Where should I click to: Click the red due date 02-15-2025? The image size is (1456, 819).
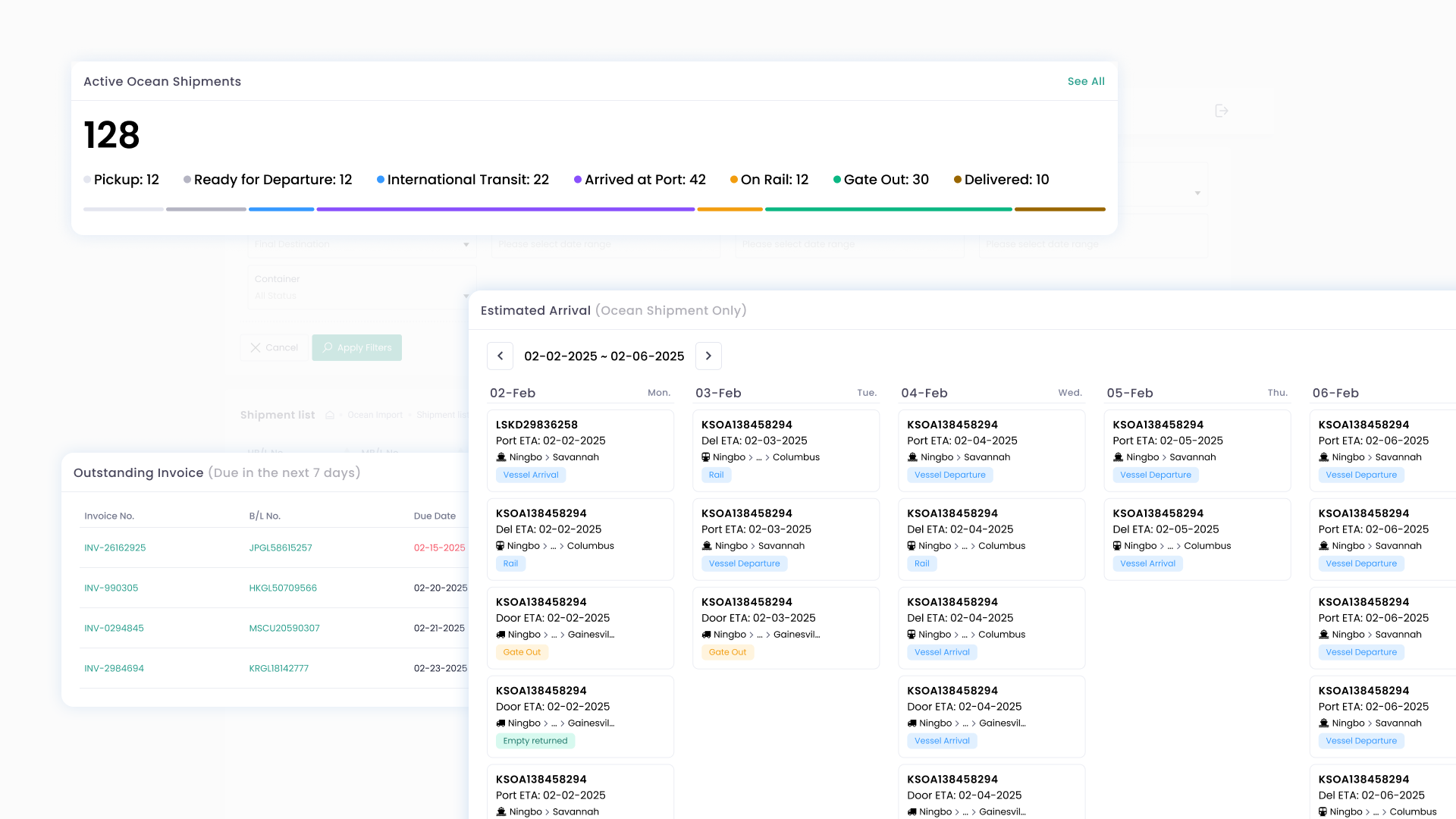click(x=440, y=548)
